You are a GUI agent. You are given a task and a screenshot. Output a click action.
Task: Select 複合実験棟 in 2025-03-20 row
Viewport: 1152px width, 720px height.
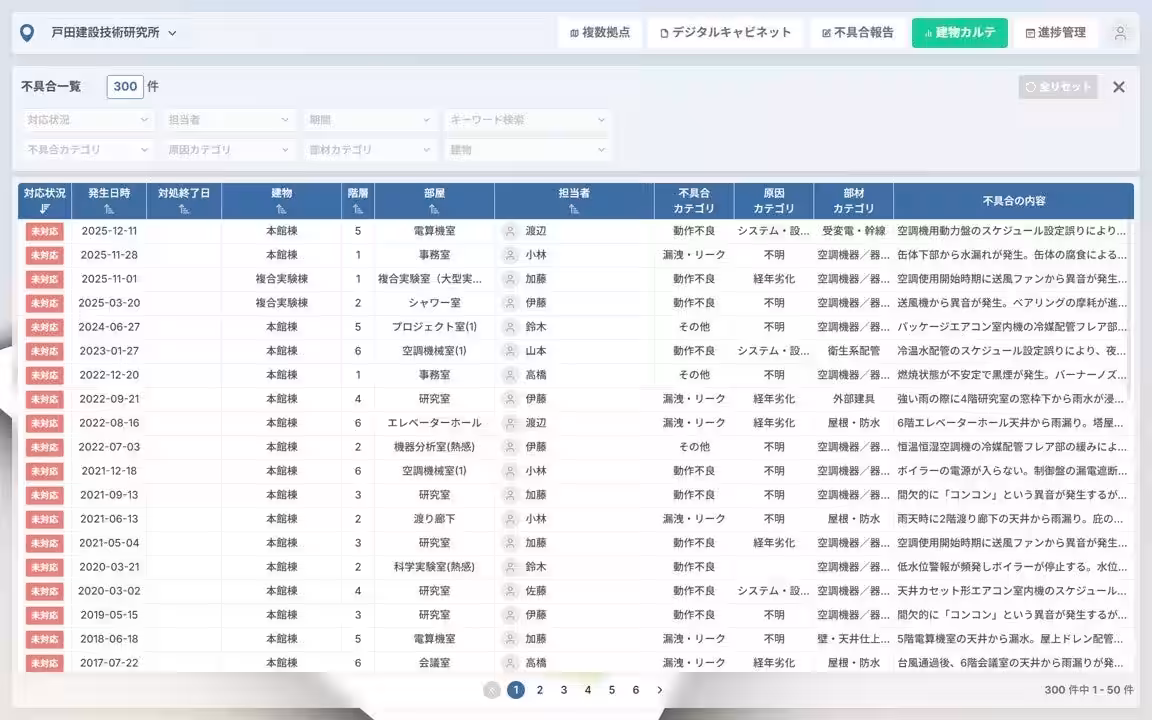tap(281, 303)
